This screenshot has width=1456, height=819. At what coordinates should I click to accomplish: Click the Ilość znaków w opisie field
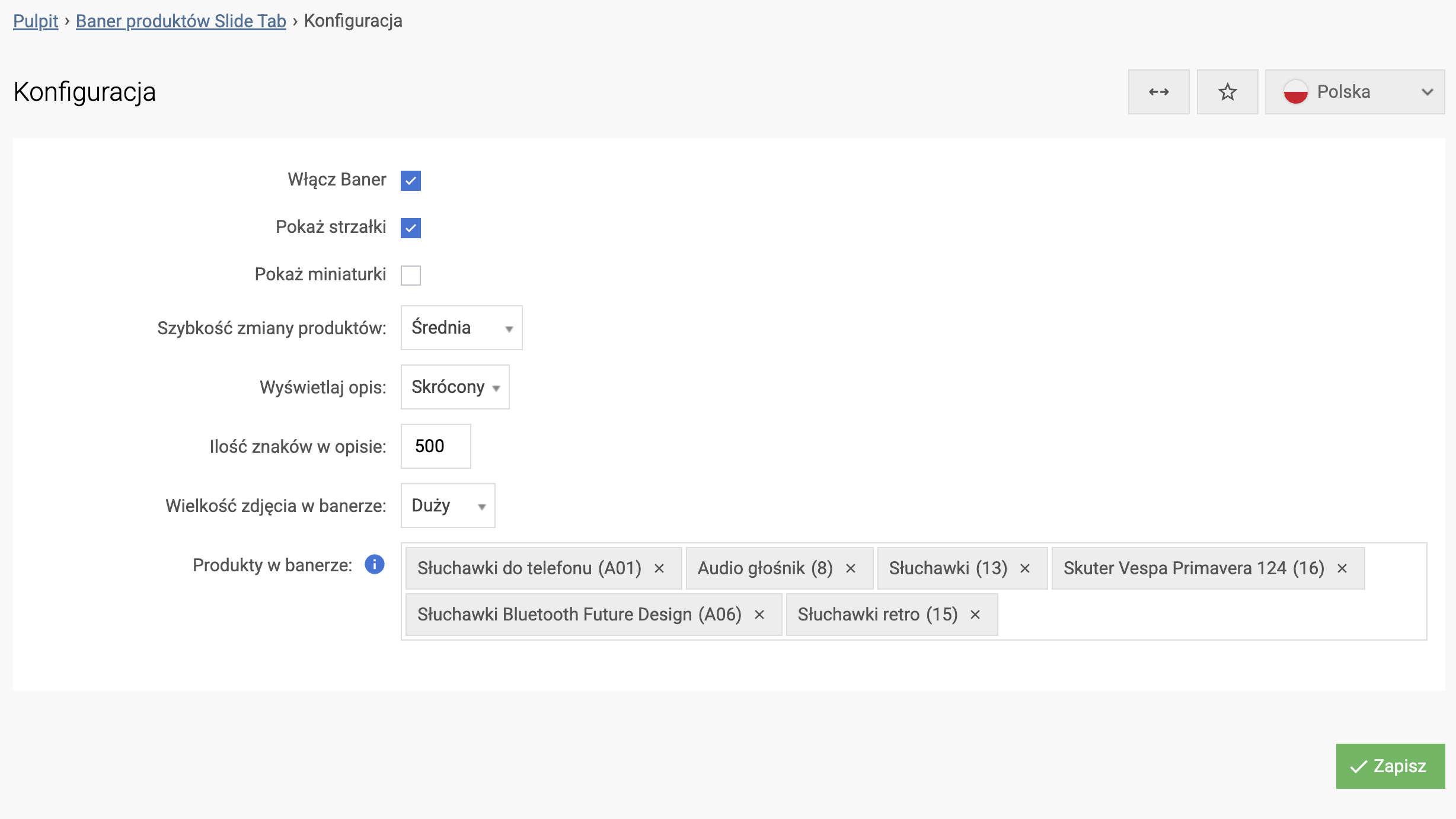click(436, 446)
